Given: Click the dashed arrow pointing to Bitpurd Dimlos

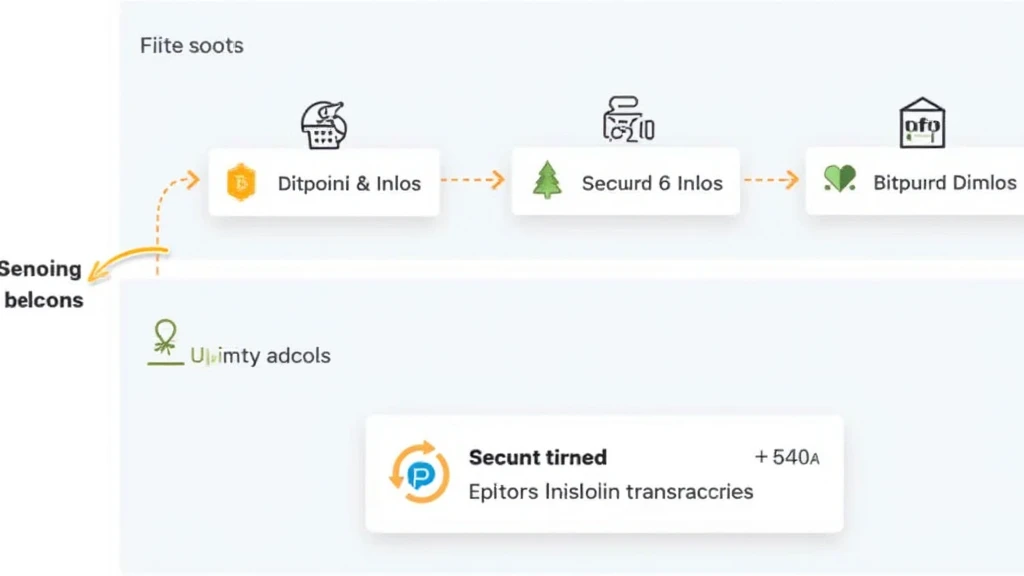Looking at the screenshot, I should tap(770, 181).
